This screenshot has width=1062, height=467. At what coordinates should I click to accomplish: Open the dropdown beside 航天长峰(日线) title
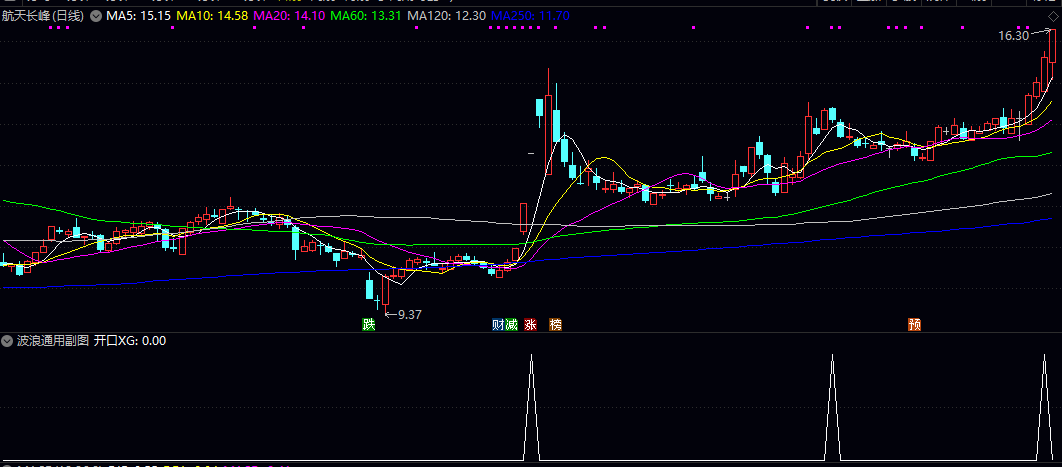pyautogui.click(x=95, y=16)
